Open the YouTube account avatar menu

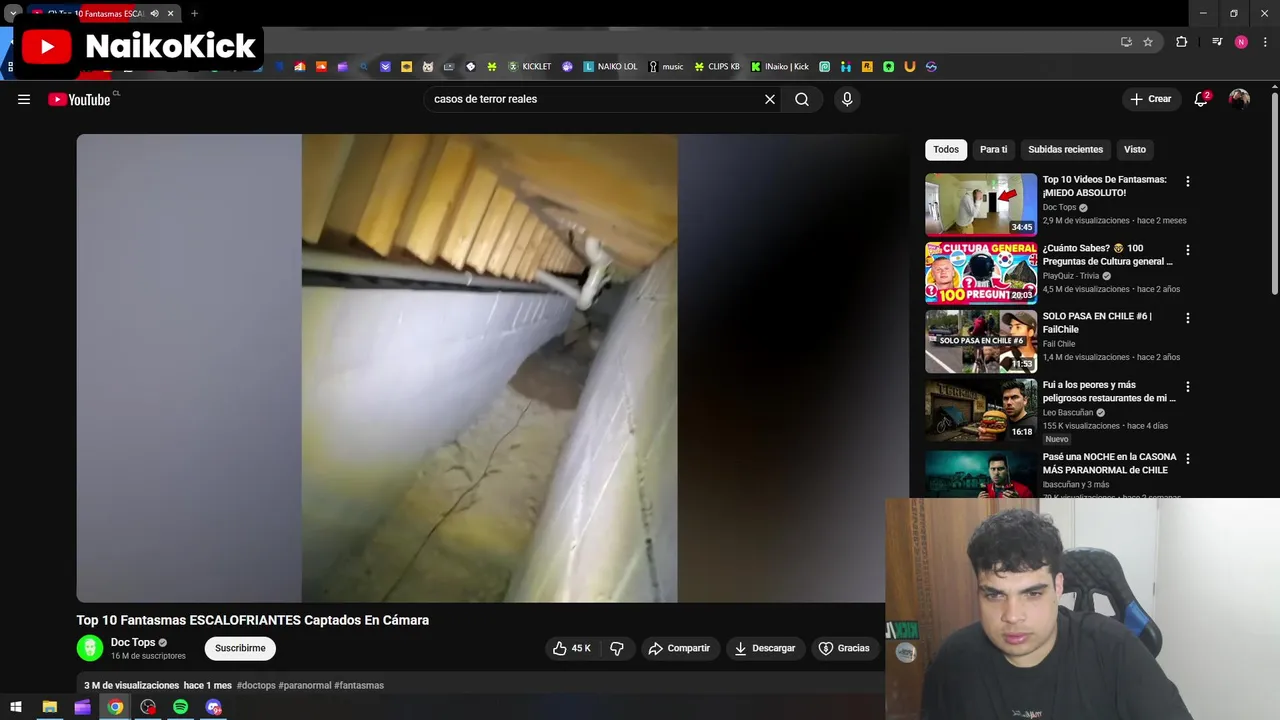point(1239,99)
